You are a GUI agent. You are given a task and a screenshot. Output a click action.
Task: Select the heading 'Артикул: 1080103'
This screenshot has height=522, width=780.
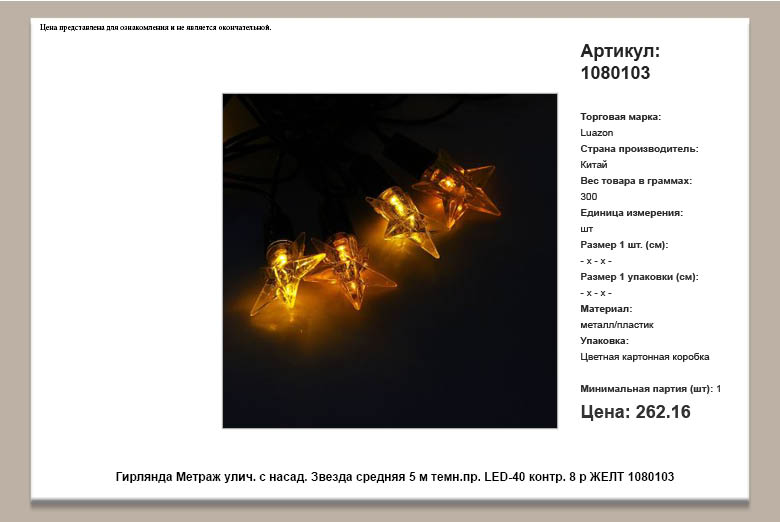620,62
